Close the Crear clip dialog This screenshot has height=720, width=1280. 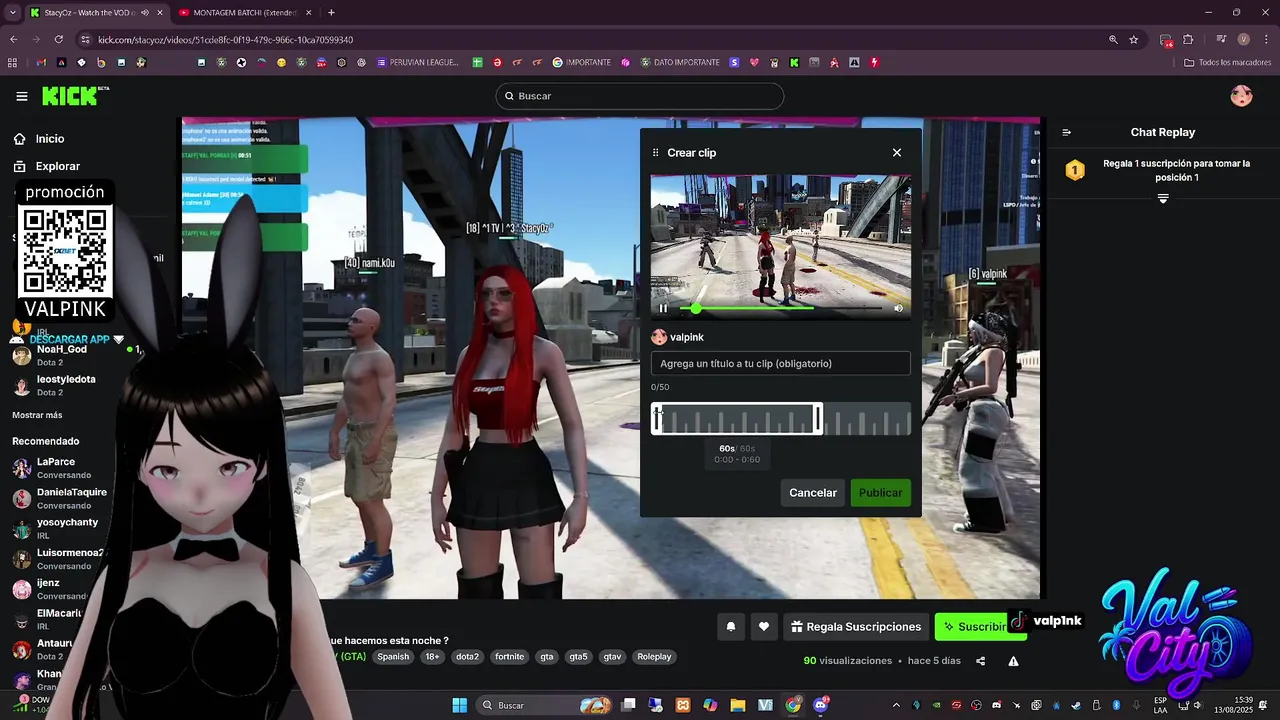click(x=897, y=153)
